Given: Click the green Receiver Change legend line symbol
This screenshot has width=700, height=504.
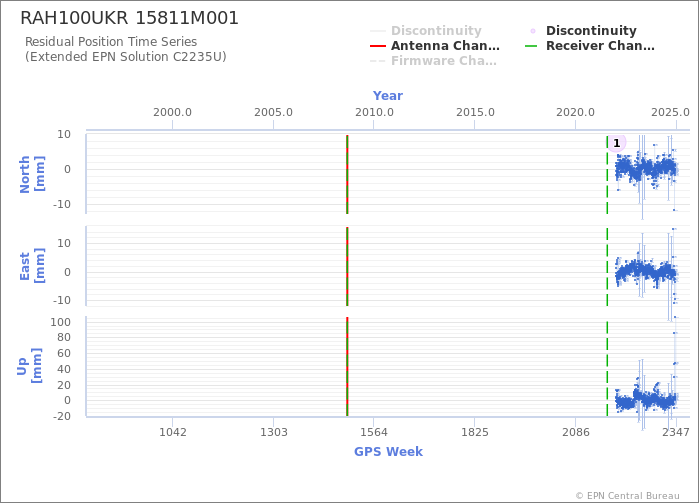Looking at the screenshot, I should [531, 46].
